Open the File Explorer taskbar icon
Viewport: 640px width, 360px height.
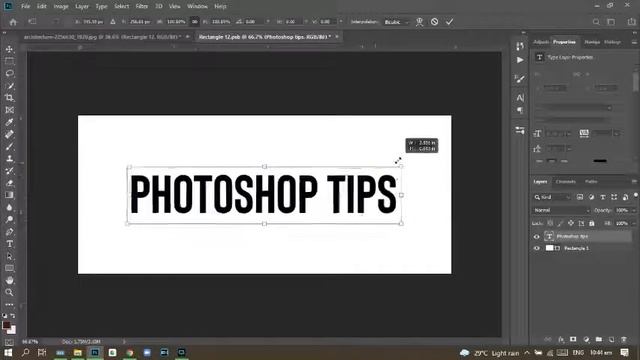click(78, 353)
